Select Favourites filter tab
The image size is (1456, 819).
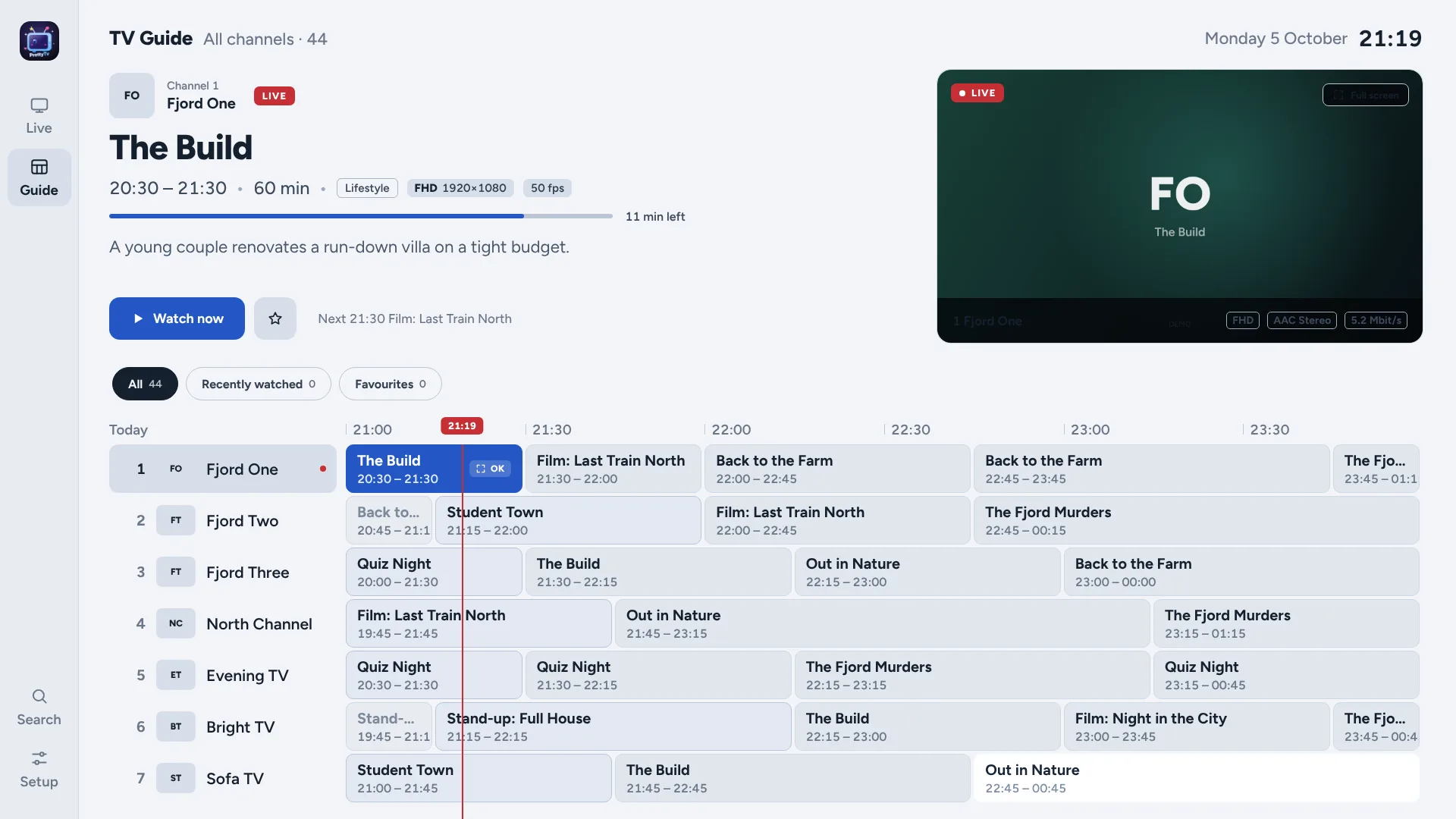point(390,384)
